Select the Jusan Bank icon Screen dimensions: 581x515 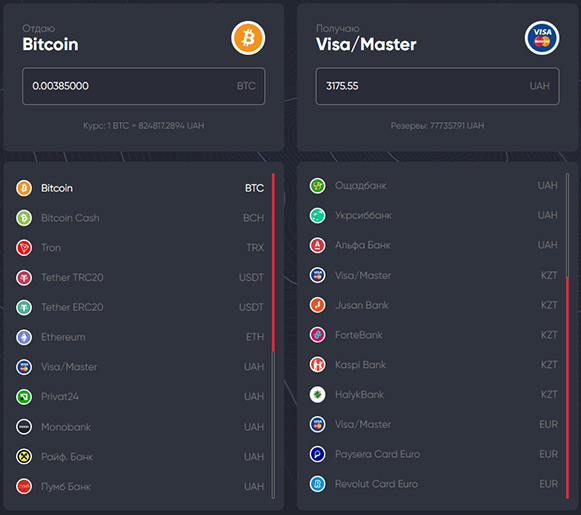coord(318,305)
